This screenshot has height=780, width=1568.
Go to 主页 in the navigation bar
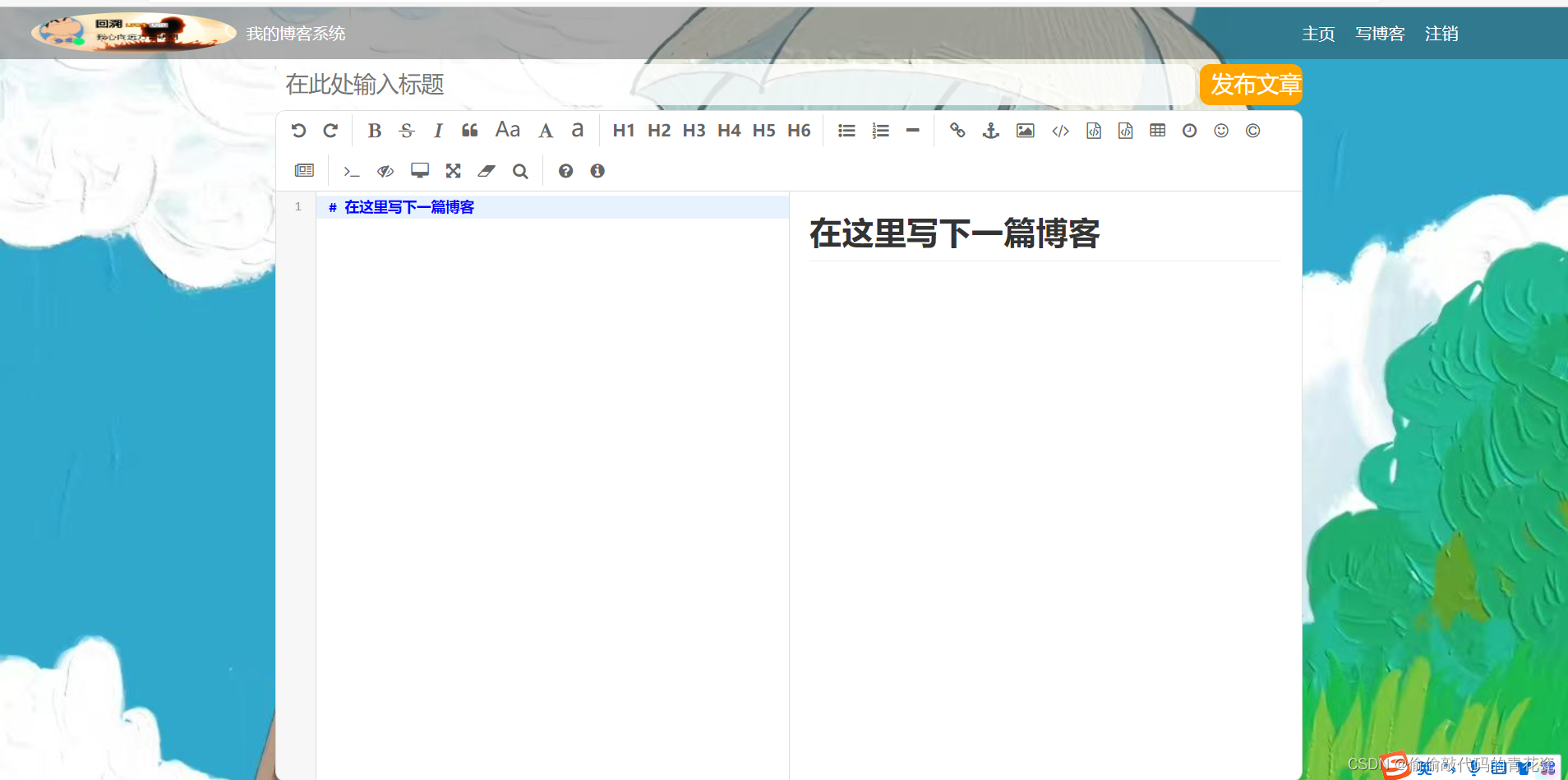coord(1318,34)
